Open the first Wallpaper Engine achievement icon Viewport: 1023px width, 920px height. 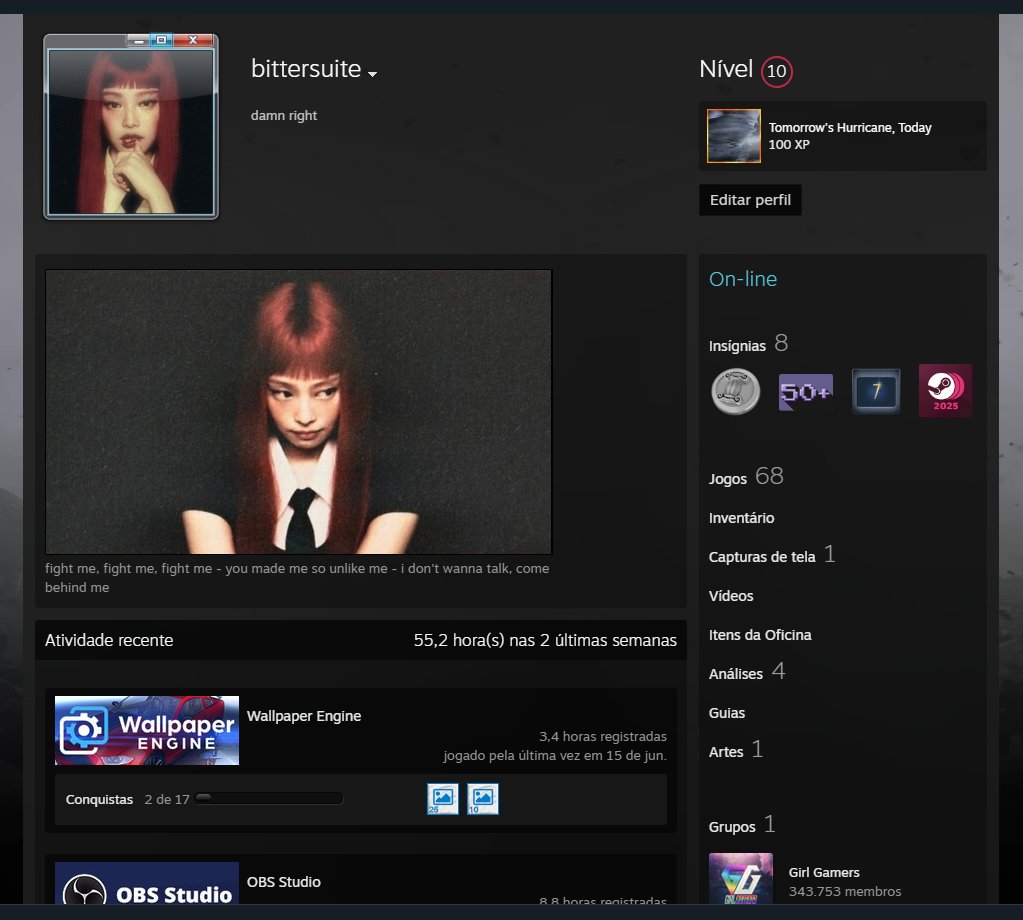(442, 799)
